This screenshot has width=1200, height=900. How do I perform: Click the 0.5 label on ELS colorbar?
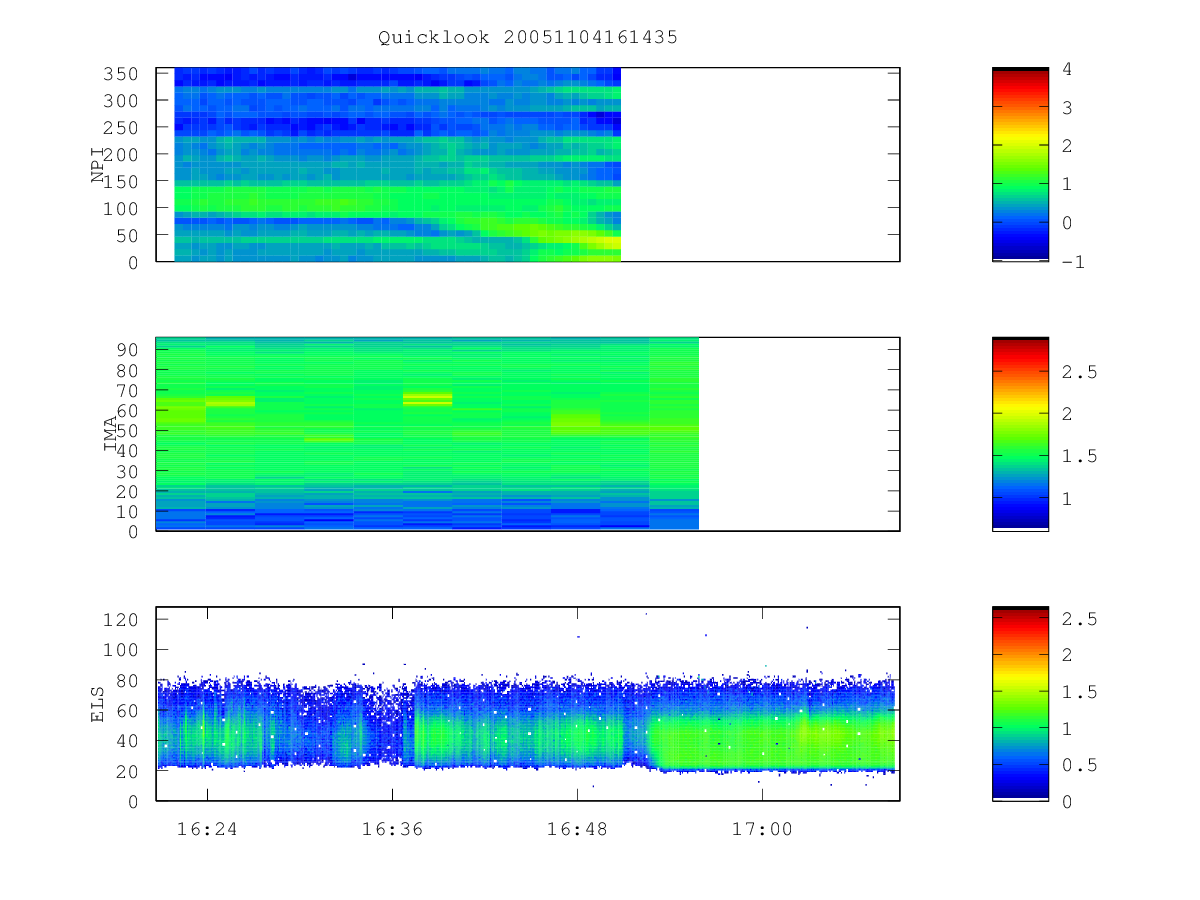(1078, 765)
